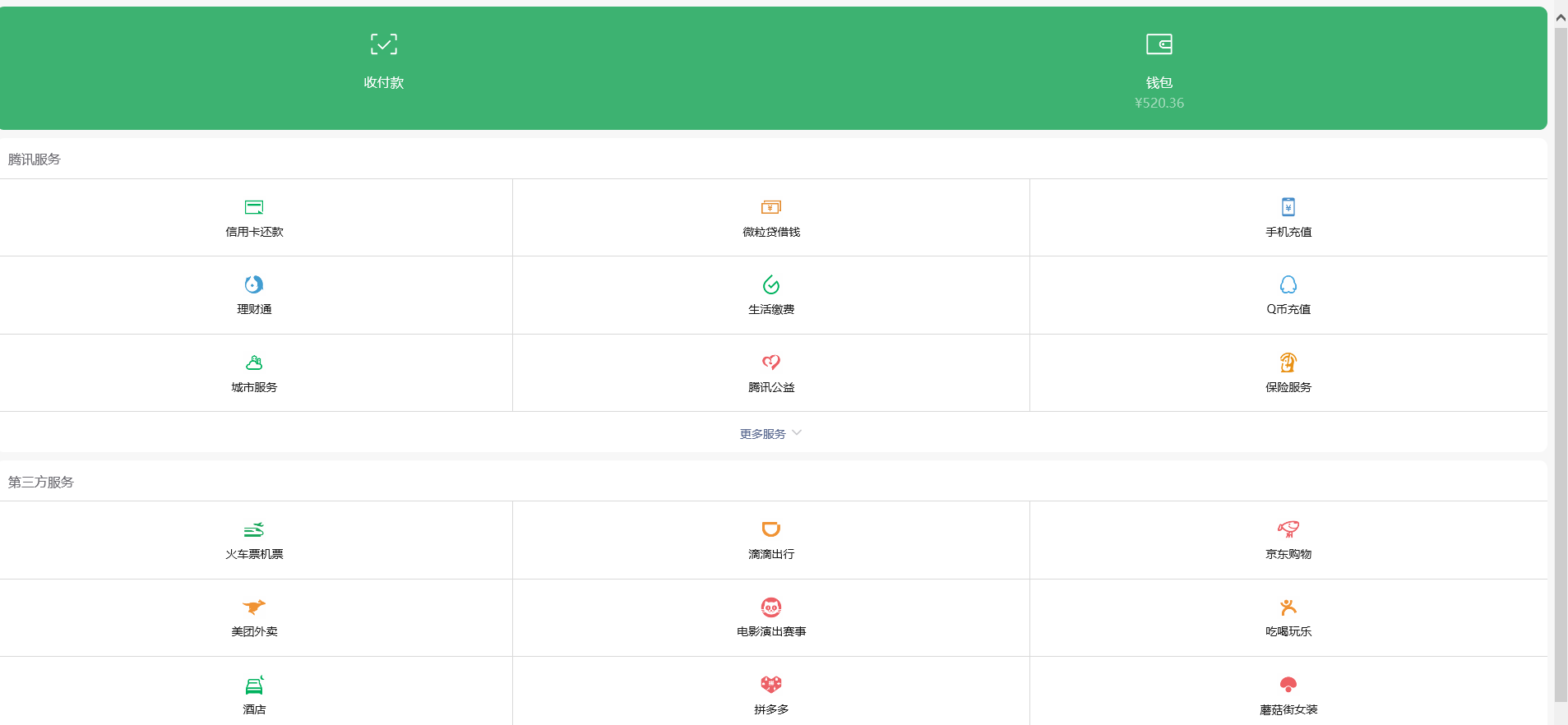Click the 生活缴费 utilities icon
This screenshot has width=1568, height=725.
[770, 284]
